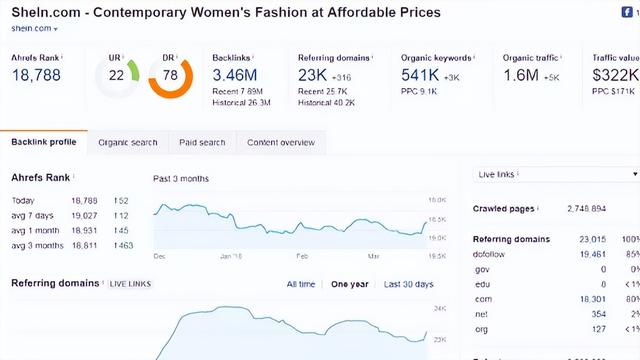
Task: Switch to the Paid search tab
Action: point(202,142)
